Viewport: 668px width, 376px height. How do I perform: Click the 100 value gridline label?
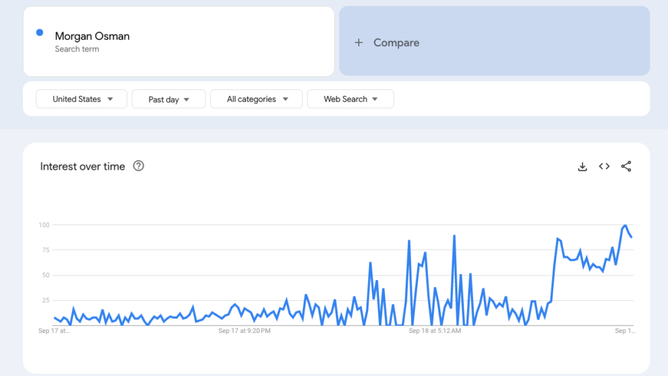tap(44, 225)
